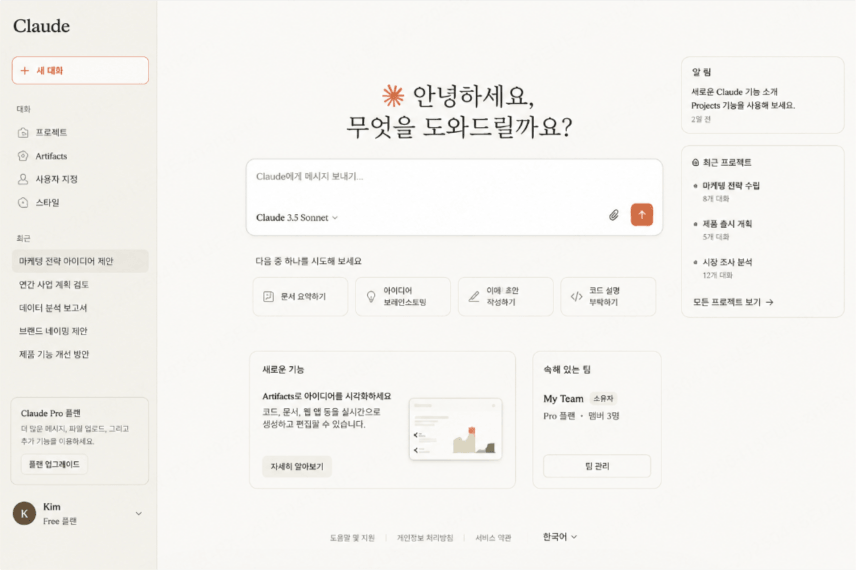Click the 스타일 icon in sidebar
856x570 pixels.
(23, 203)
